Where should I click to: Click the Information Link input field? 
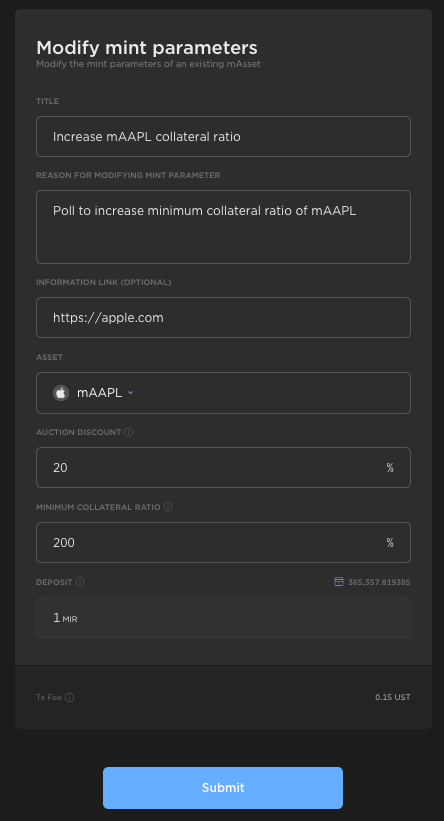point(223,317)
